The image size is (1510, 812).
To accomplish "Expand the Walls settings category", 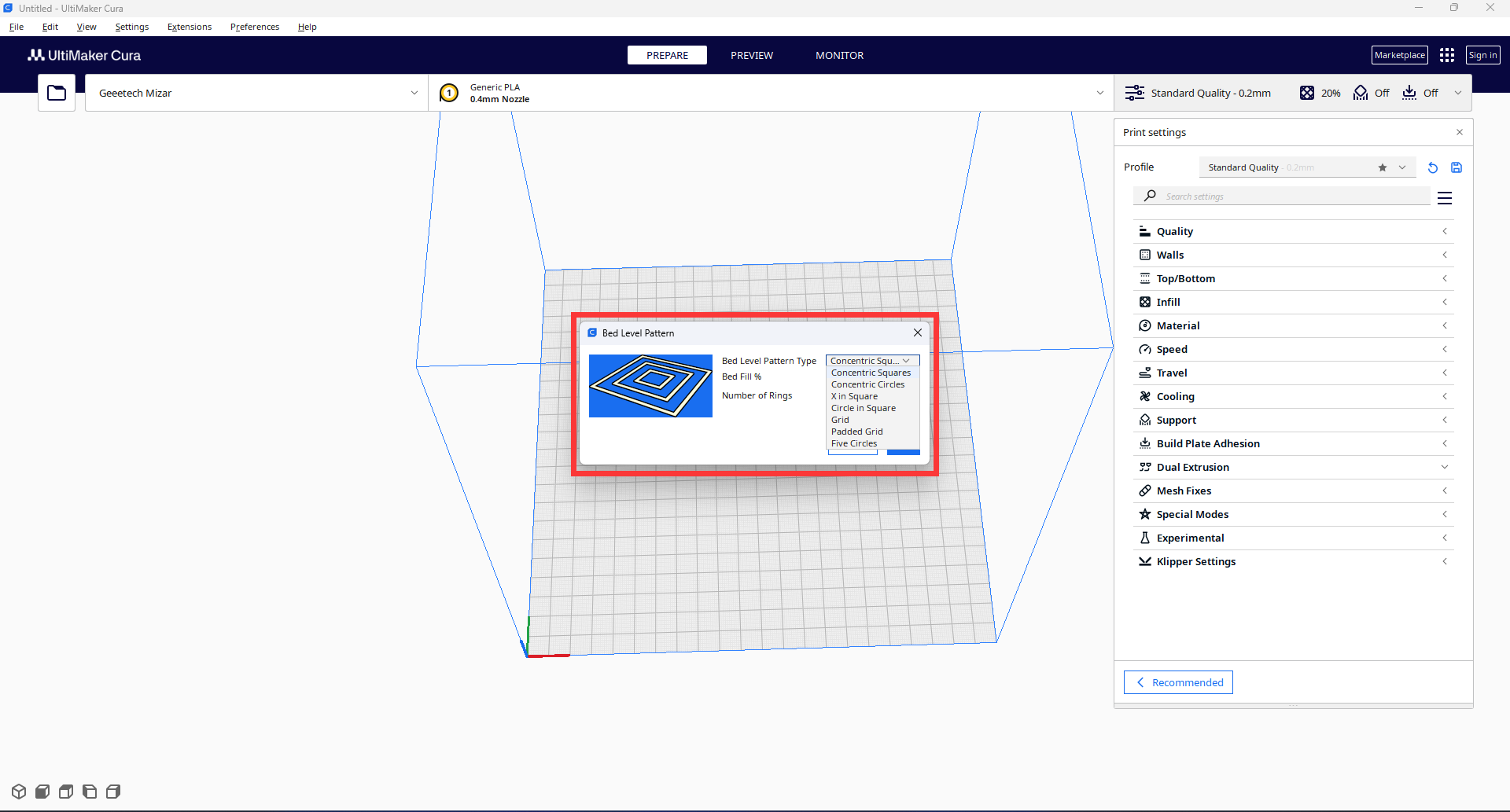I will pos(1294,255).
